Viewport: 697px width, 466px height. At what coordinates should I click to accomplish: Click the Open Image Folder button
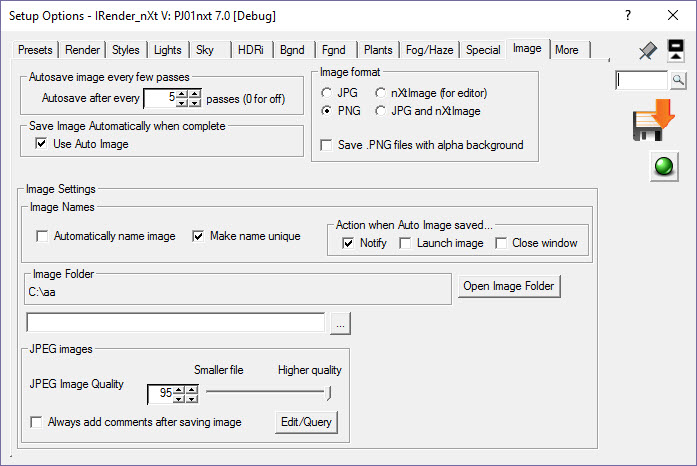510,287
